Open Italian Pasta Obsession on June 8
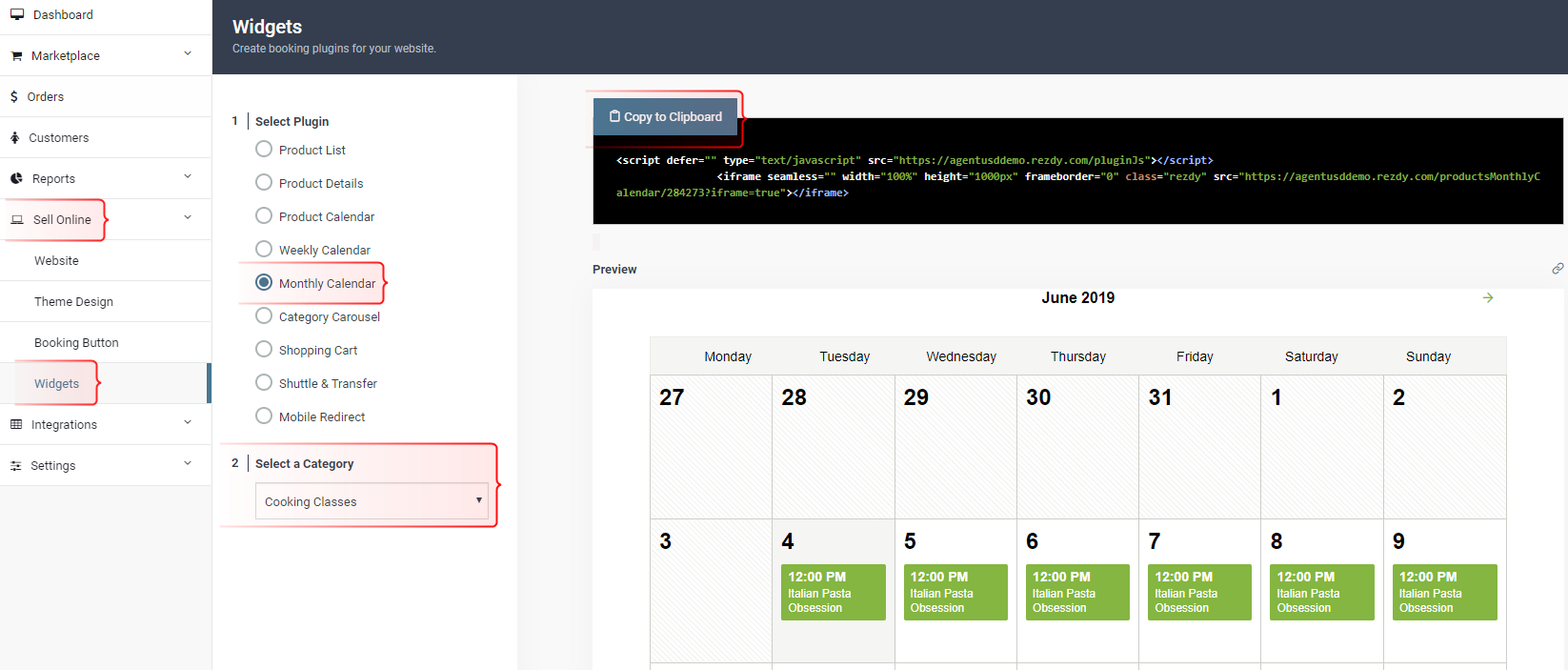Screen dimensions: 1568x670 click(x=1322, y=592)
